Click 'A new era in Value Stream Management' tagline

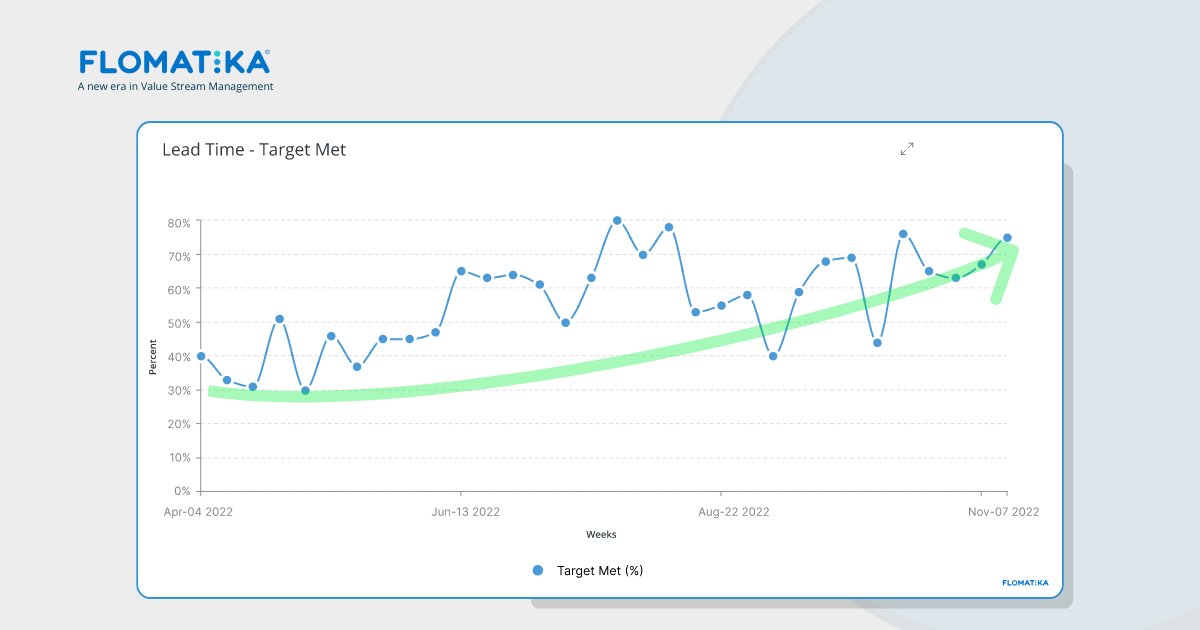(x=176, y=87)
